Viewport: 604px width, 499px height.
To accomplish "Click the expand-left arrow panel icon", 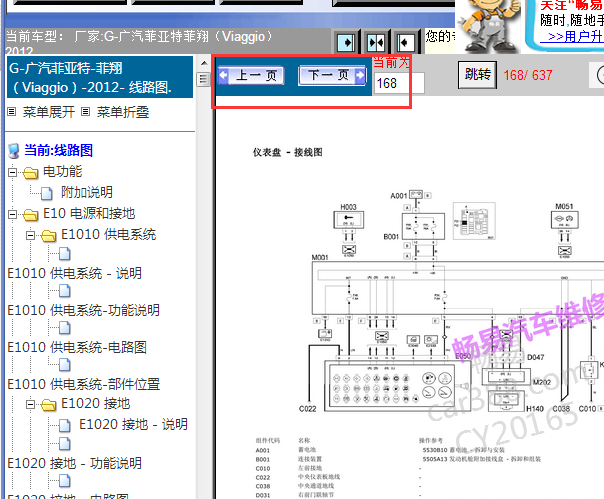I will [x=405, y=42].
